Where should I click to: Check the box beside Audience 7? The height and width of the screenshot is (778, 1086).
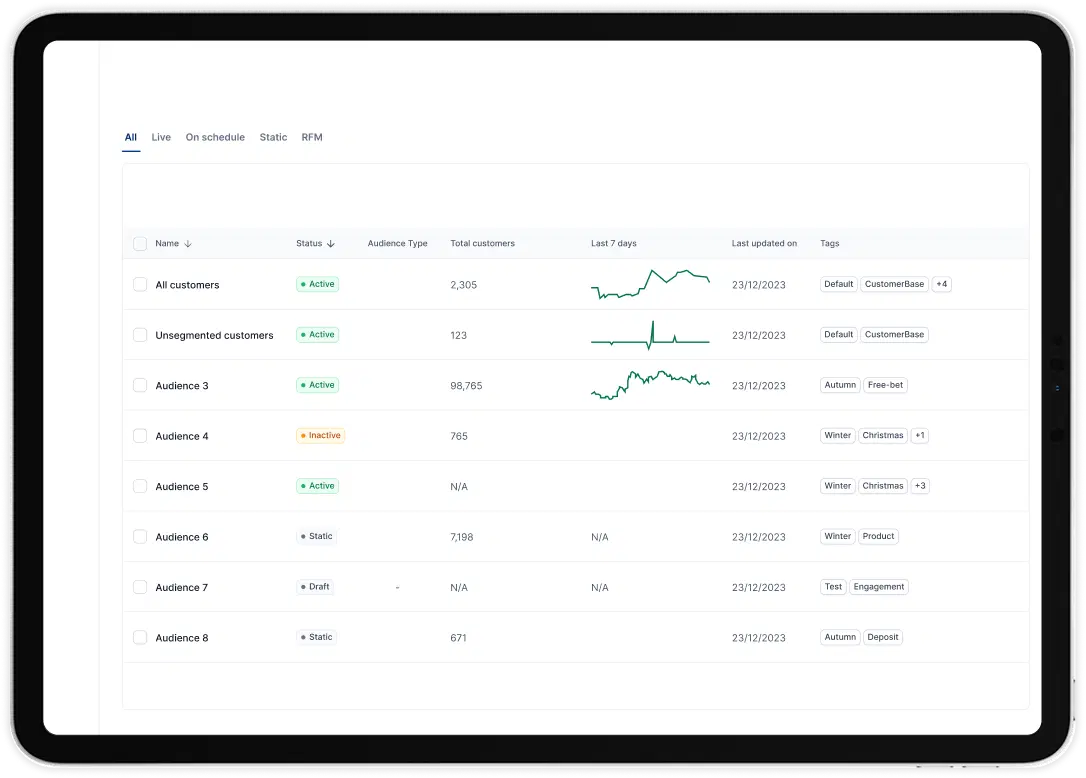(x=140, y=587)
